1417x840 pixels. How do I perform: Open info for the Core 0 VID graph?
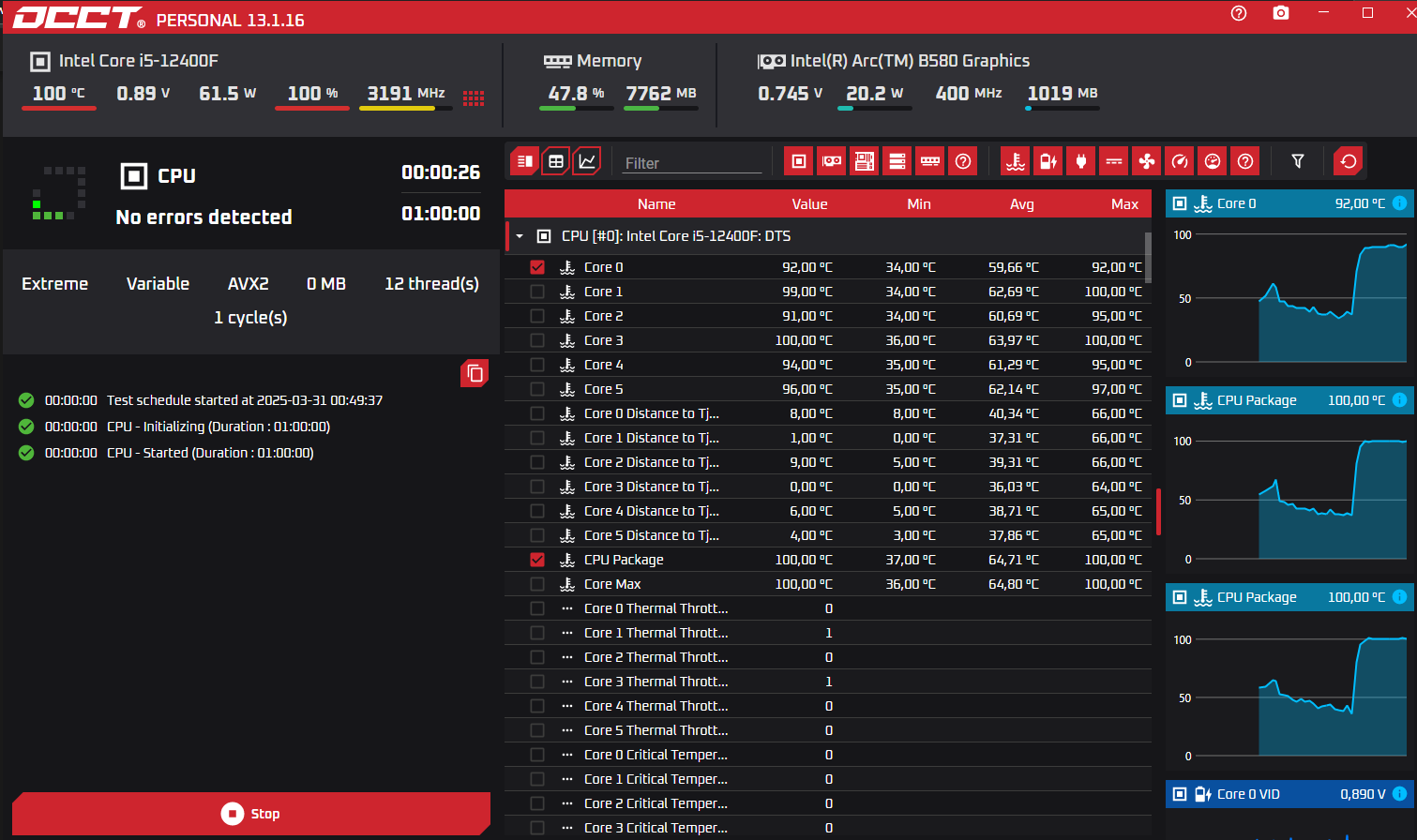[1399, 794]
